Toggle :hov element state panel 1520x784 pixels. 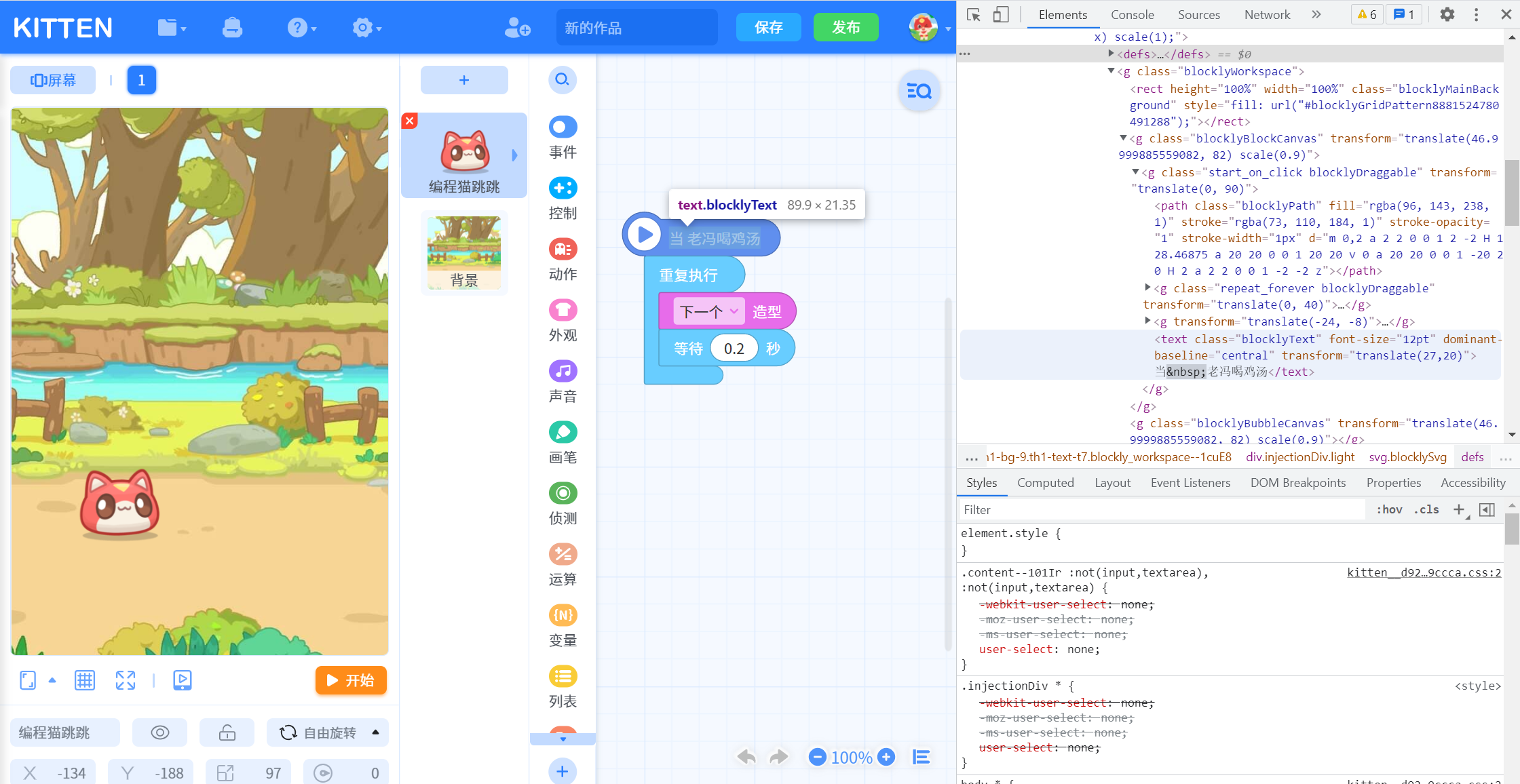1389,509
